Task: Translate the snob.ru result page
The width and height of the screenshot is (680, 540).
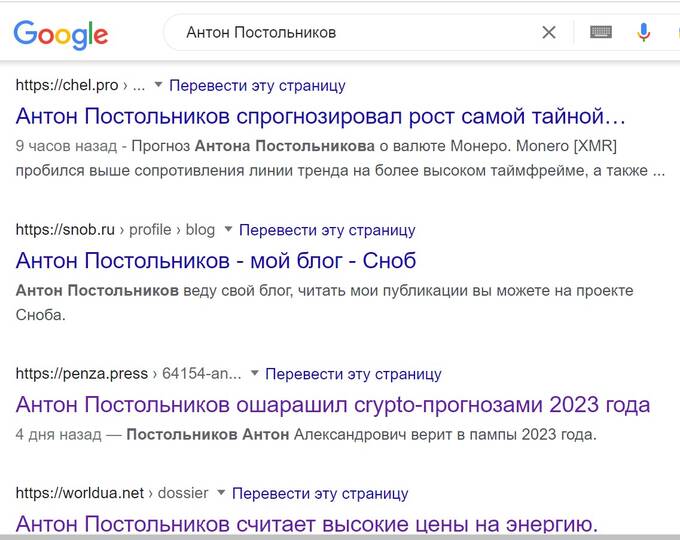Action: pyautogui.click(x=327, y=230)
